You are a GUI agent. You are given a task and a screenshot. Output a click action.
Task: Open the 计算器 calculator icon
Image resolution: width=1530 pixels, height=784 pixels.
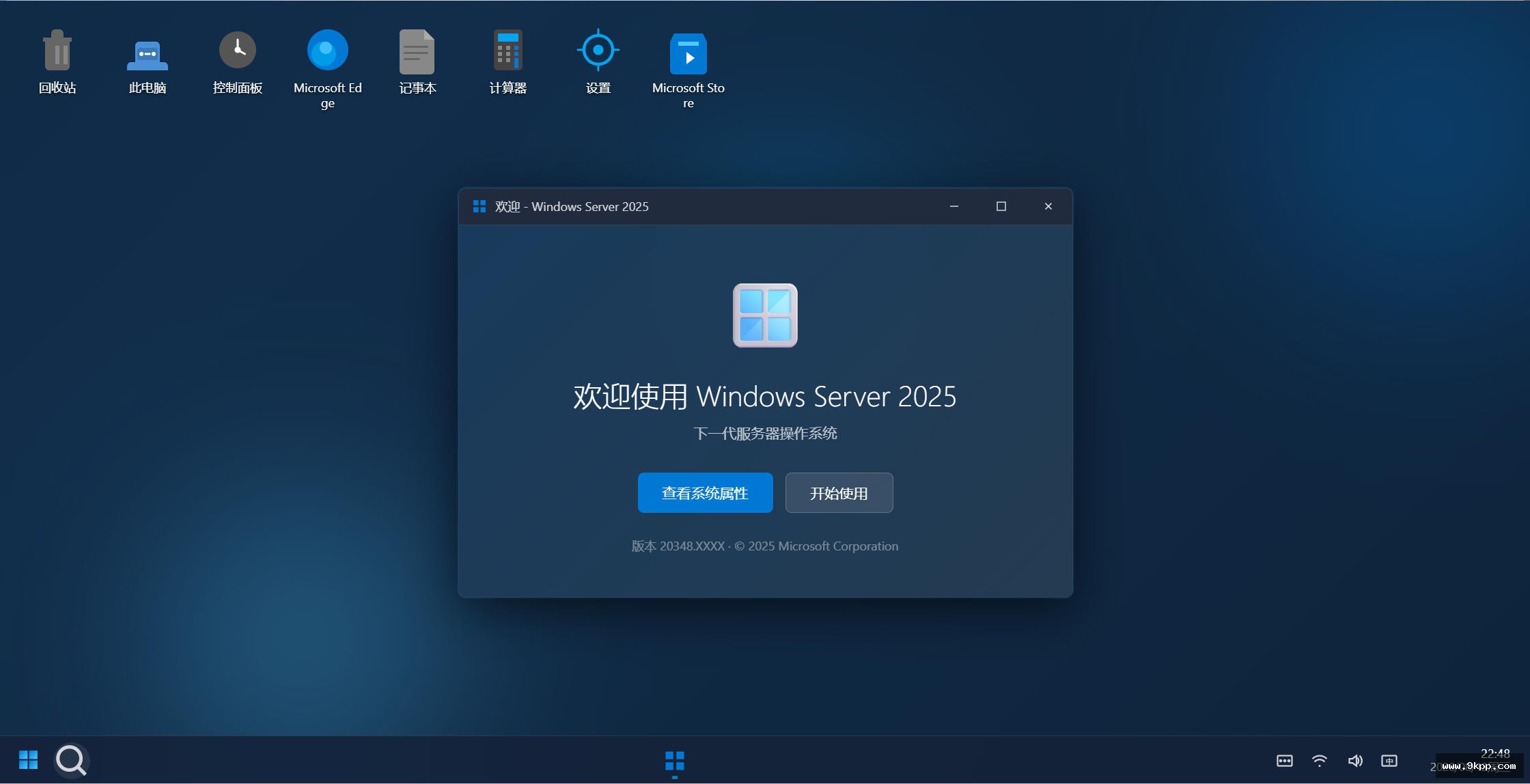point(508,62)
